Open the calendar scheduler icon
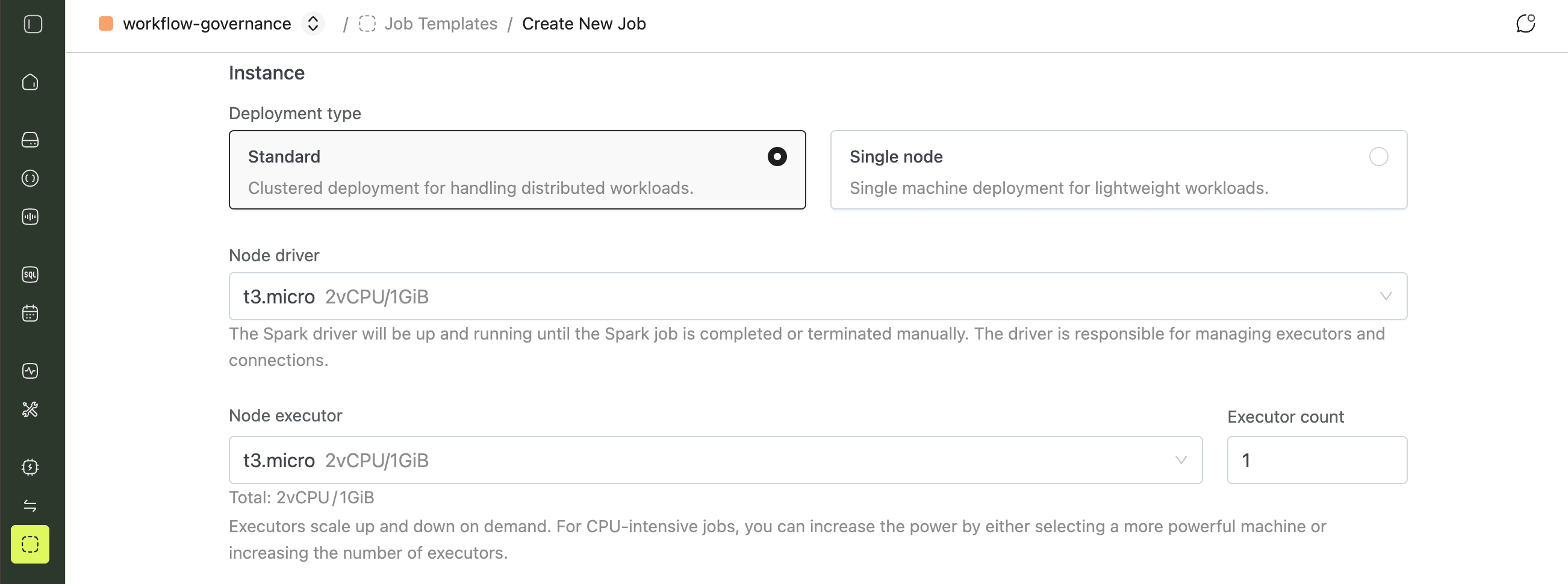Viewport: 1568px width, 584px height. [30, 312]
